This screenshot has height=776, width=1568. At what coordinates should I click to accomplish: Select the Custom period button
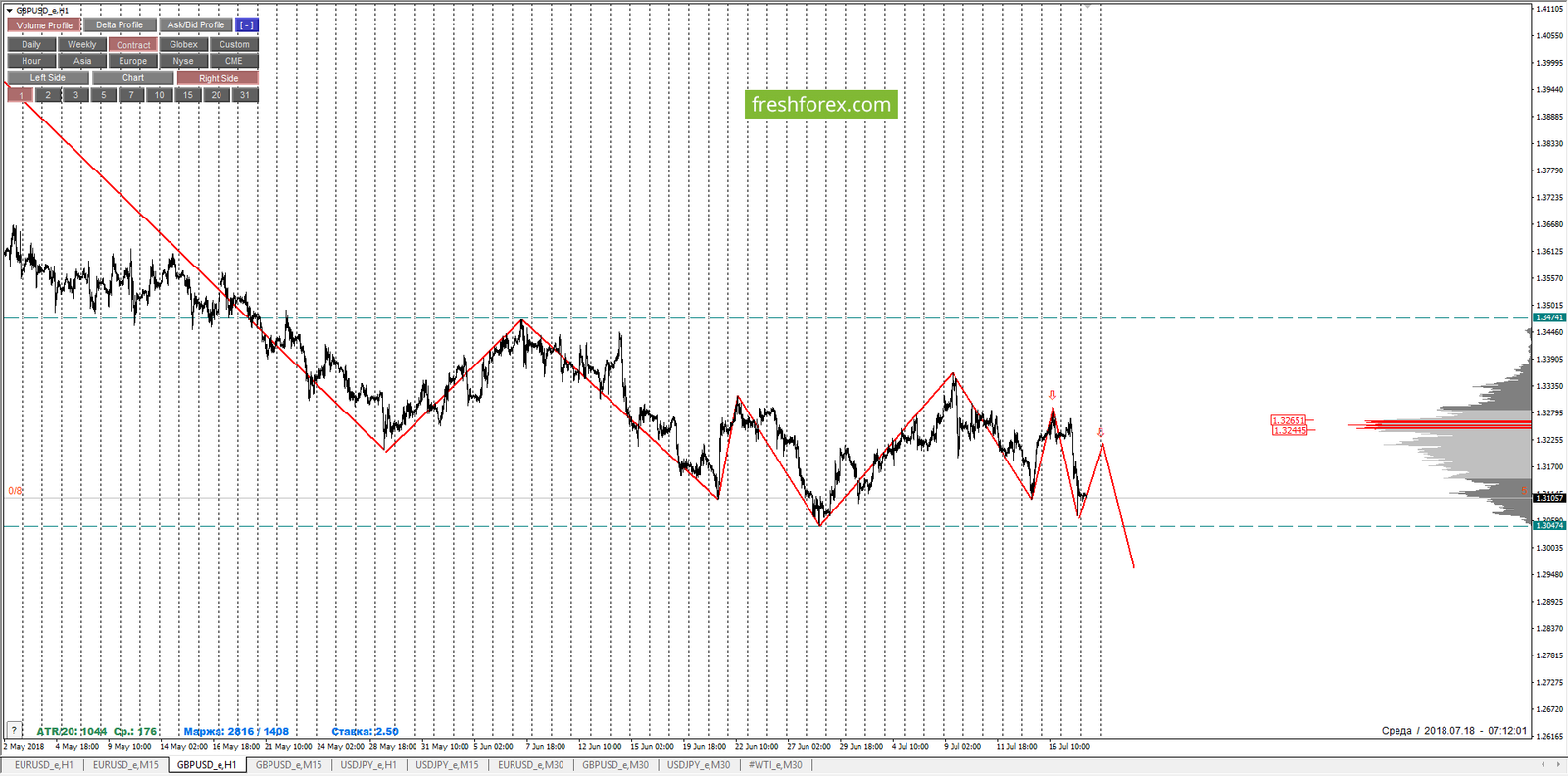(x=234, y=45)
